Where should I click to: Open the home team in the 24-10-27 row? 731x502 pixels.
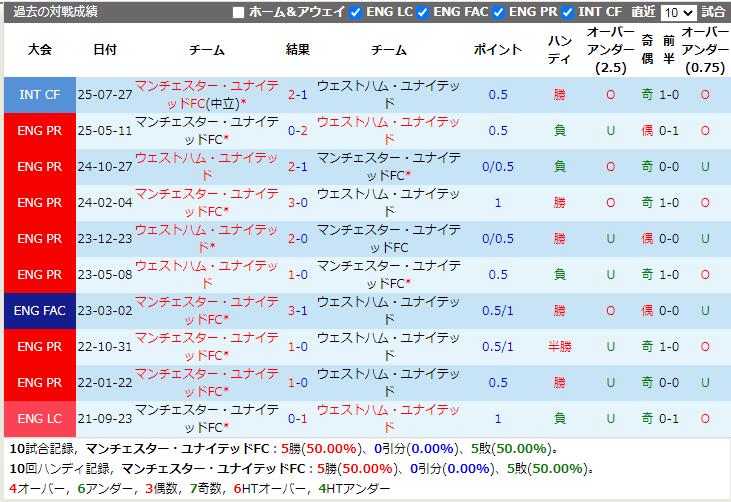[x=207, y=166]
